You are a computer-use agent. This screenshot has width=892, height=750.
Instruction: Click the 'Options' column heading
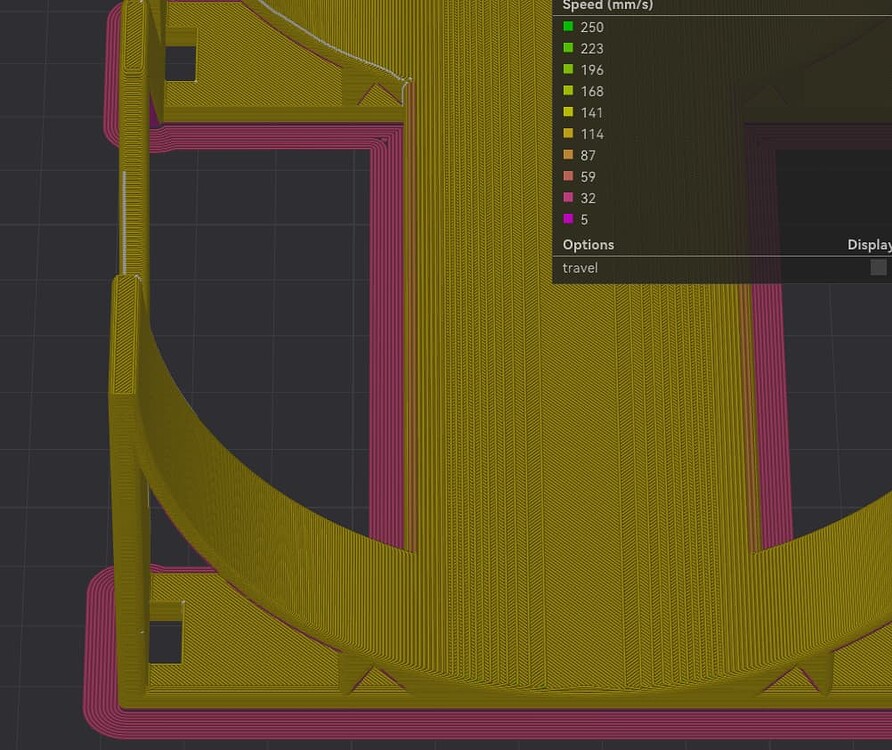pyautogui.click(x=588, y=245)
